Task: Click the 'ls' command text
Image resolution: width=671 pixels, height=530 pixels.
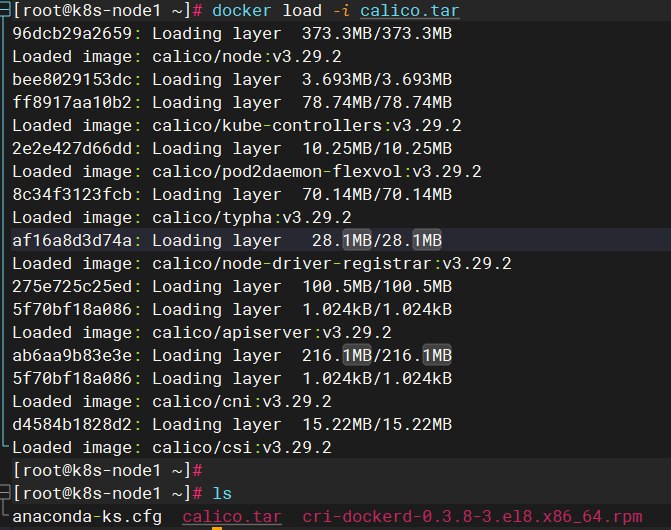Action: (x=222, y=494)
